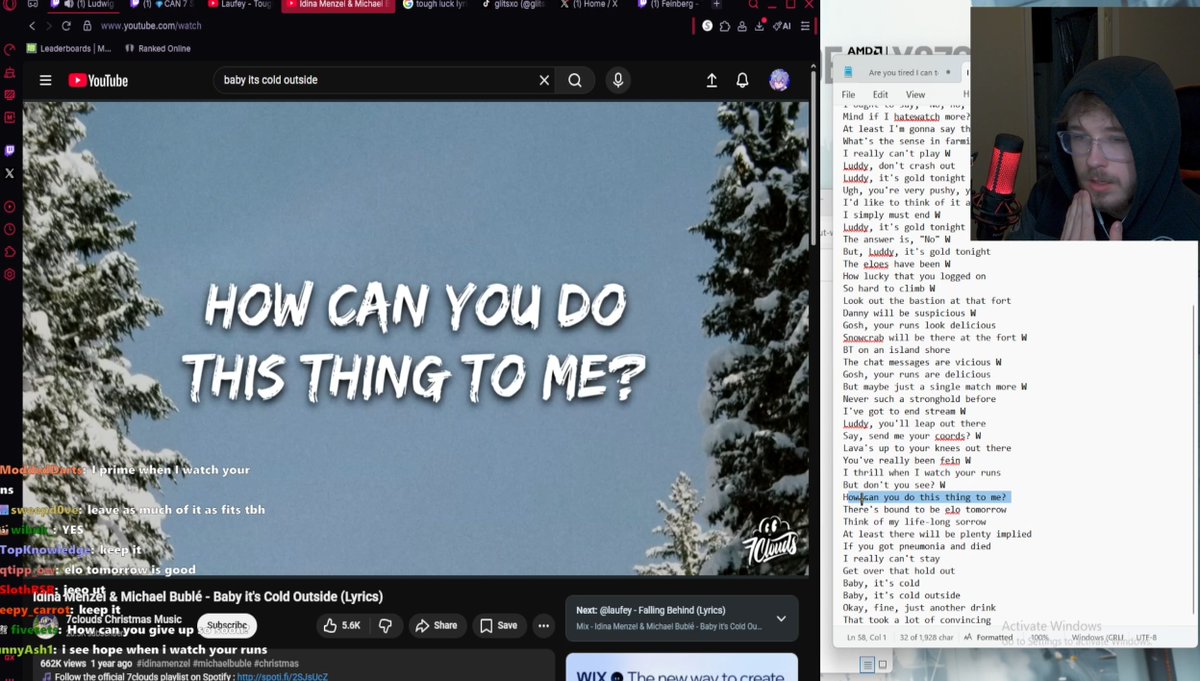Open Notepad Edit menu
The image size is (1200, 681).
[880, 94]
